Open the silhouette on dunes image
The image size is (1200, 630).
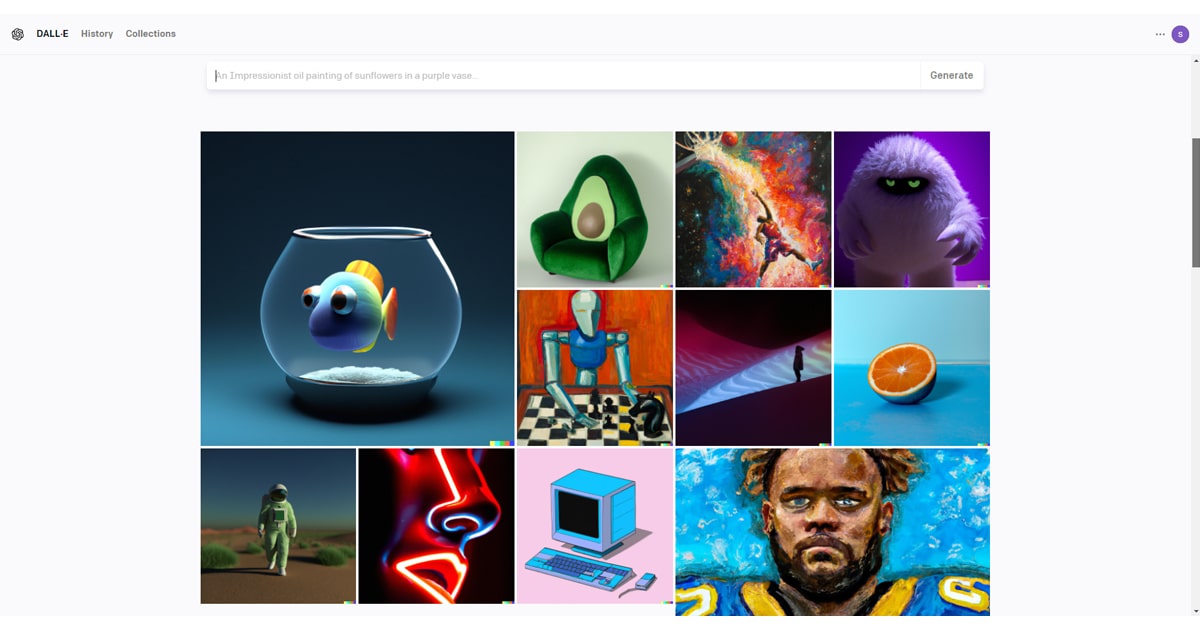(753, 367)
